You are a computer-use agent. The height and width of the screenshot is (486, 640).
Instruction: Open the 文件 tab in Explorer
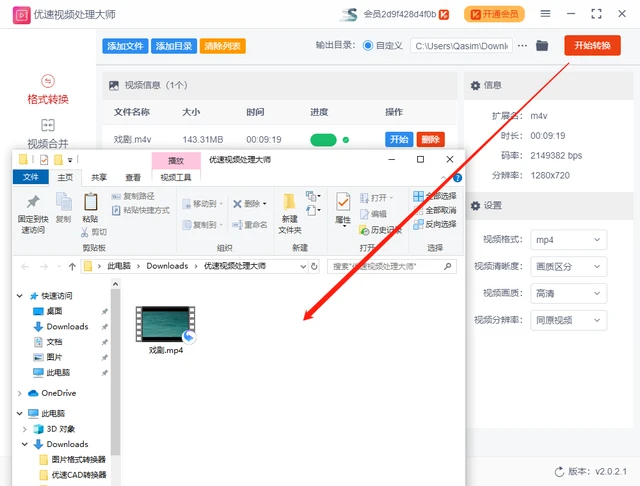[31, 177]
